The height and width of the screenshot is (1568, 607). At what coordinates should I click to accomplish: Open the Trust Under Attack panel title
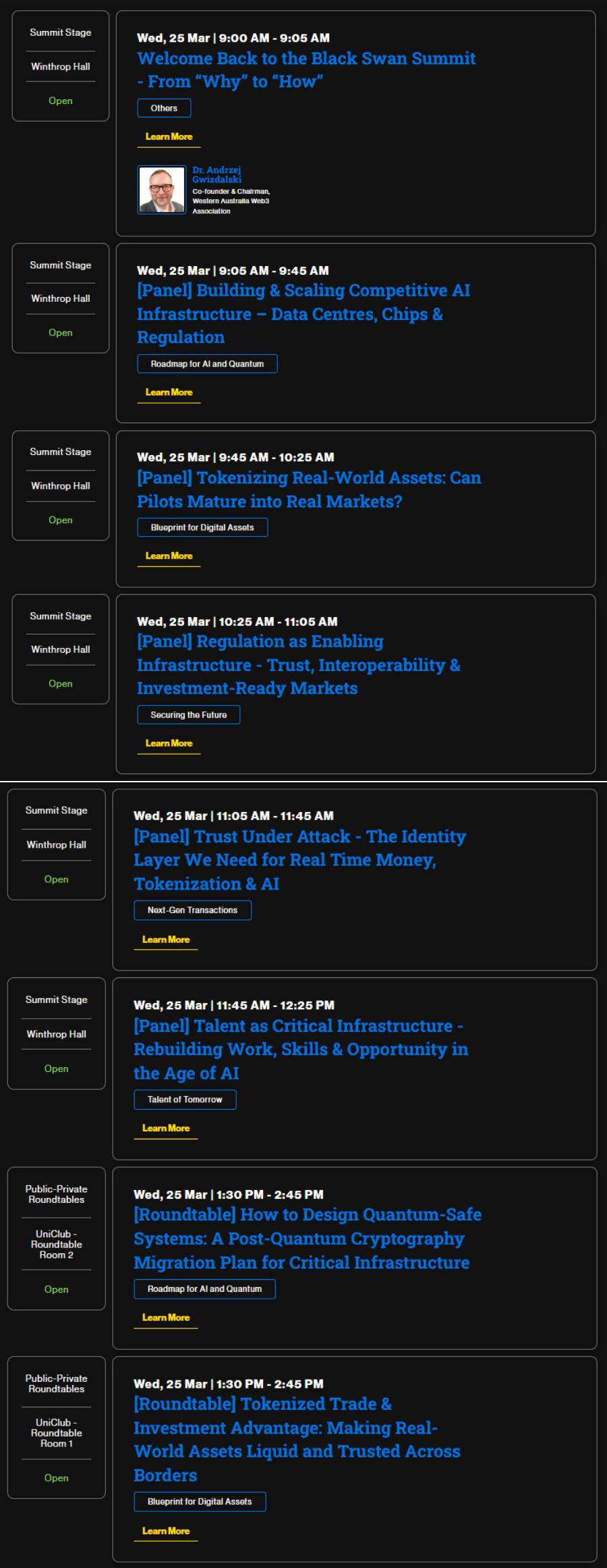(299, 860)
